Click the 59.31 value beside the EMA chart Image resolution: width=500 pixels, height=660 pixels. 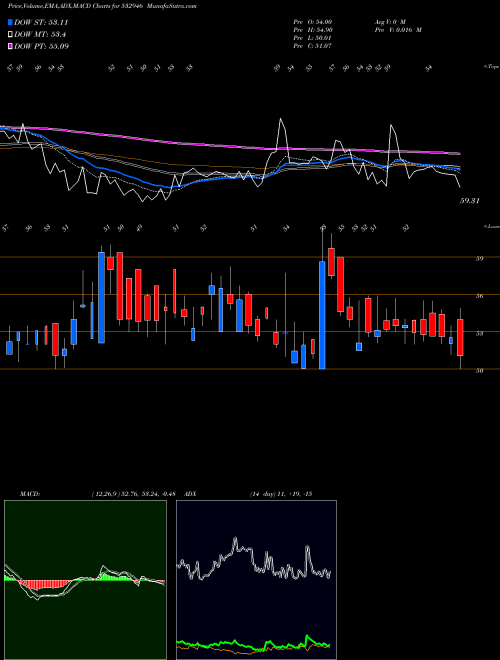pyautogui.click(x=470, y=201)
